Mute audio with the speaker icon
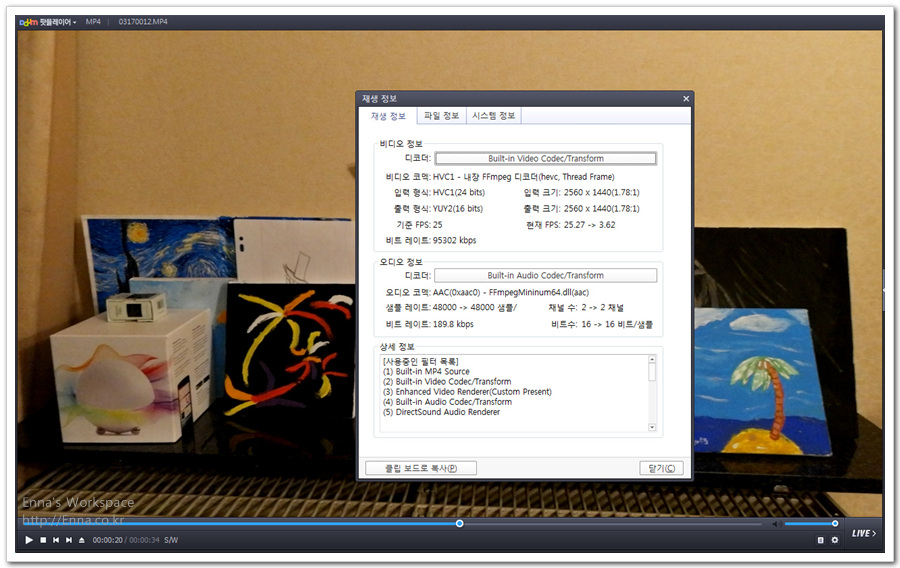This screenshot has width=900, height=568. (776, 523)
